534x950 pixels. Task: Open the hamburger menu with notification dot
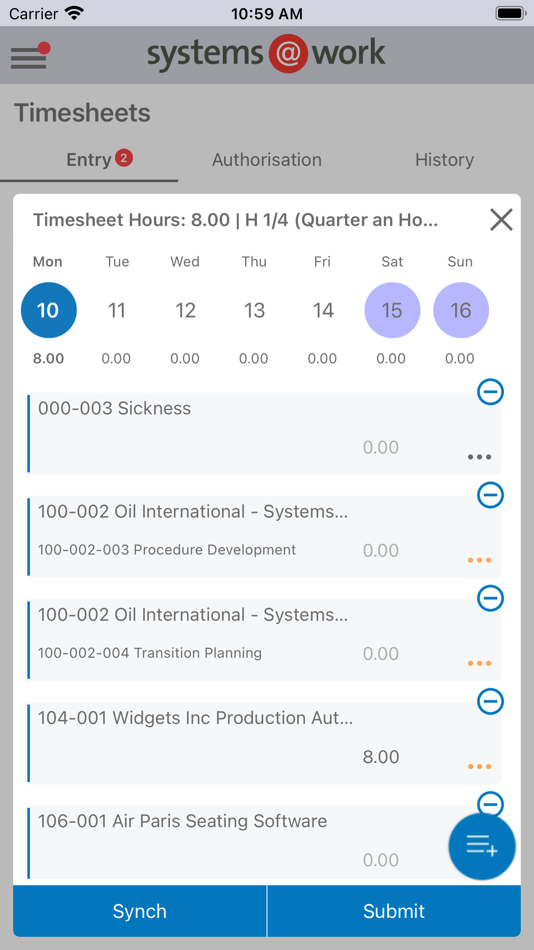pyautogui.click(x=30, y=56)
